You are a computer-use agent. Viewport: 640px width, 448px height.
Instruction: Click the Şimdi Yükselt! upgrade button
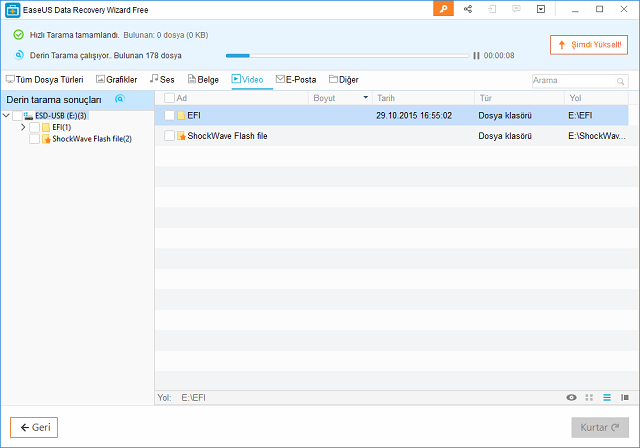tap(588, 45)
